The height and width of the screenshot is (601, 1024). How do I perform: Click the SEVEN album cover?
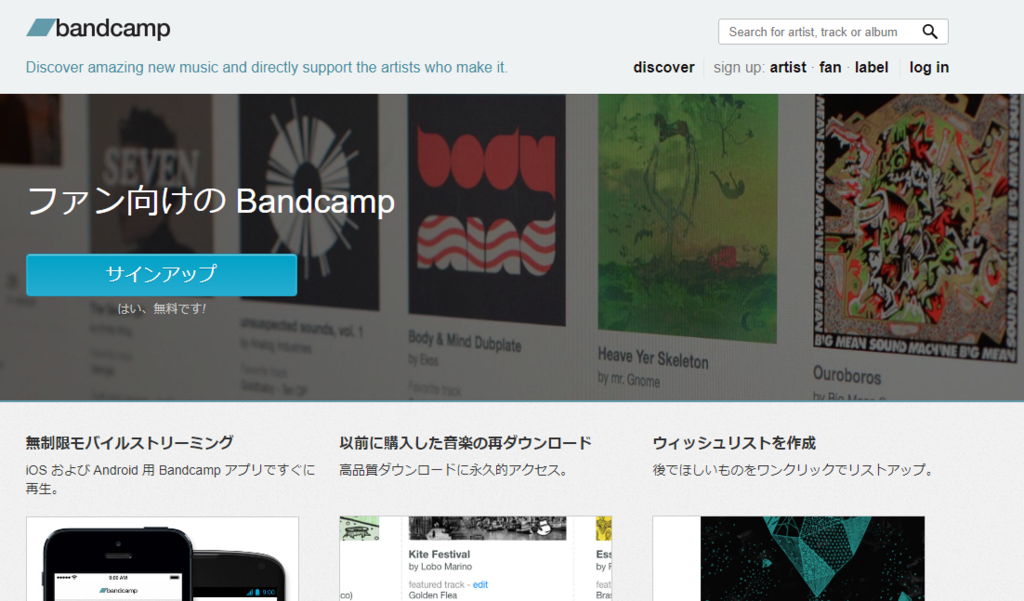click(152, 196)
